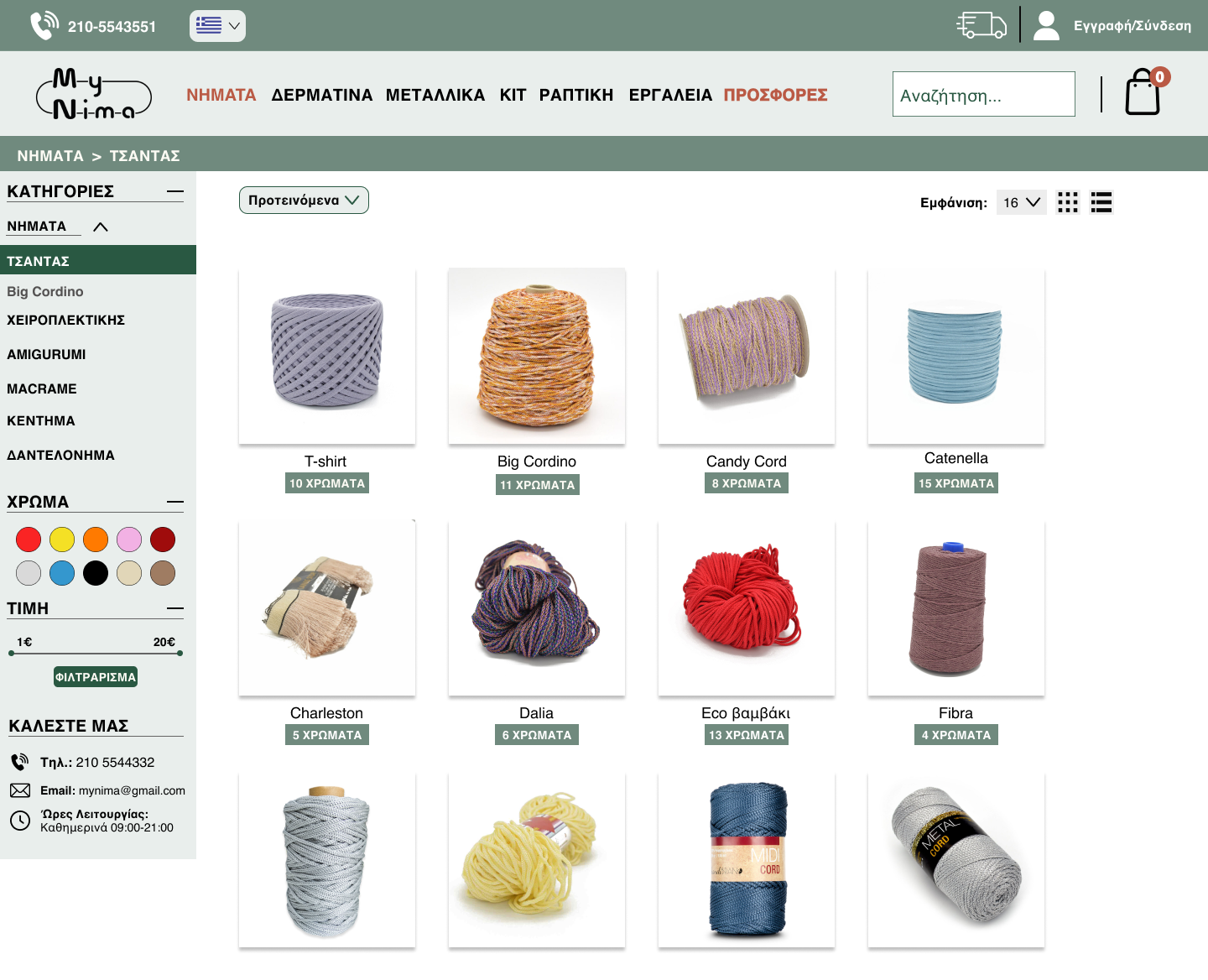1208x980 pixels.
Task: Click the phone icon in header
Action: pos(44,26)
